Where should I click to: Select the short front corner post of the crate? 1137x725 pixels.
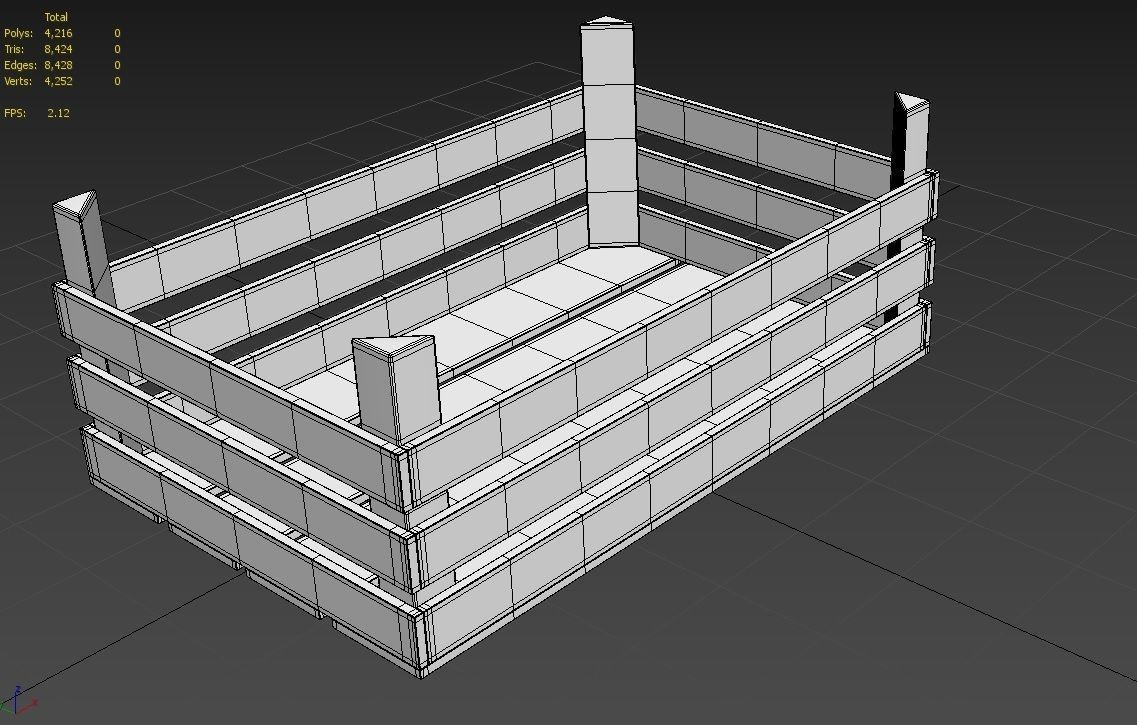point(397,388)
